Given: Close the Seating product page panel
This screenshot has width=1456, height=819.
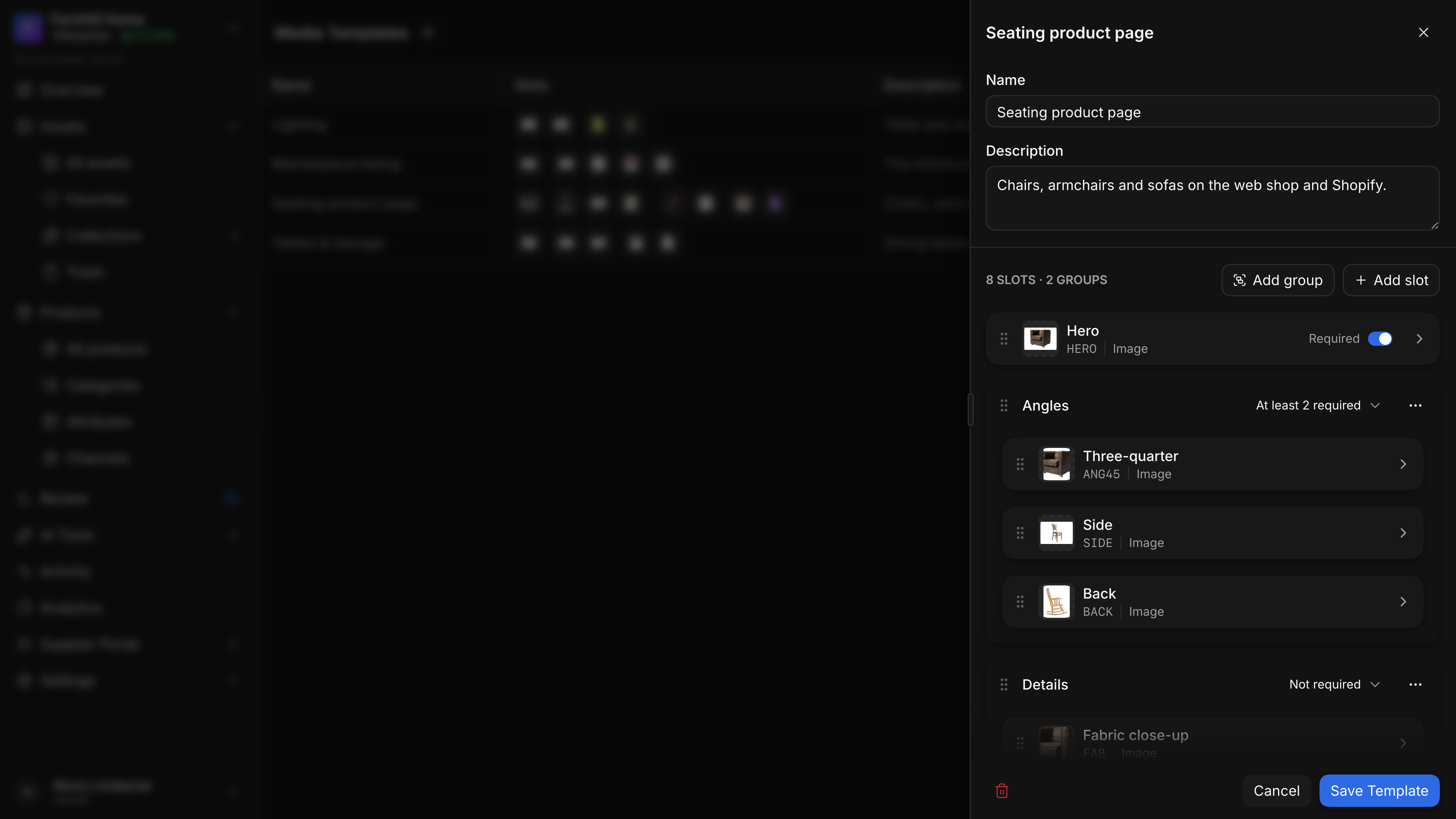Looking at the screenshot, I should (x=1423, y=33).
